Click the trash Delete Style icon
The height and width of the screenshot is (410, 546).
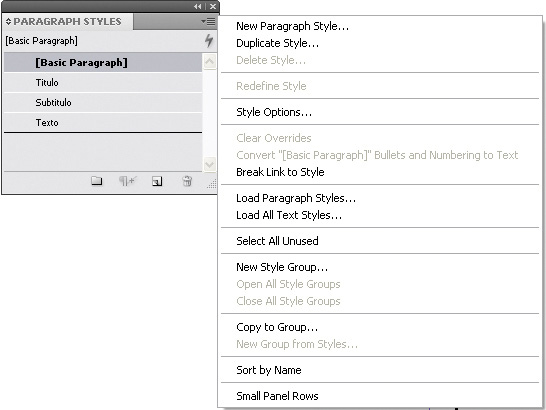187,181
